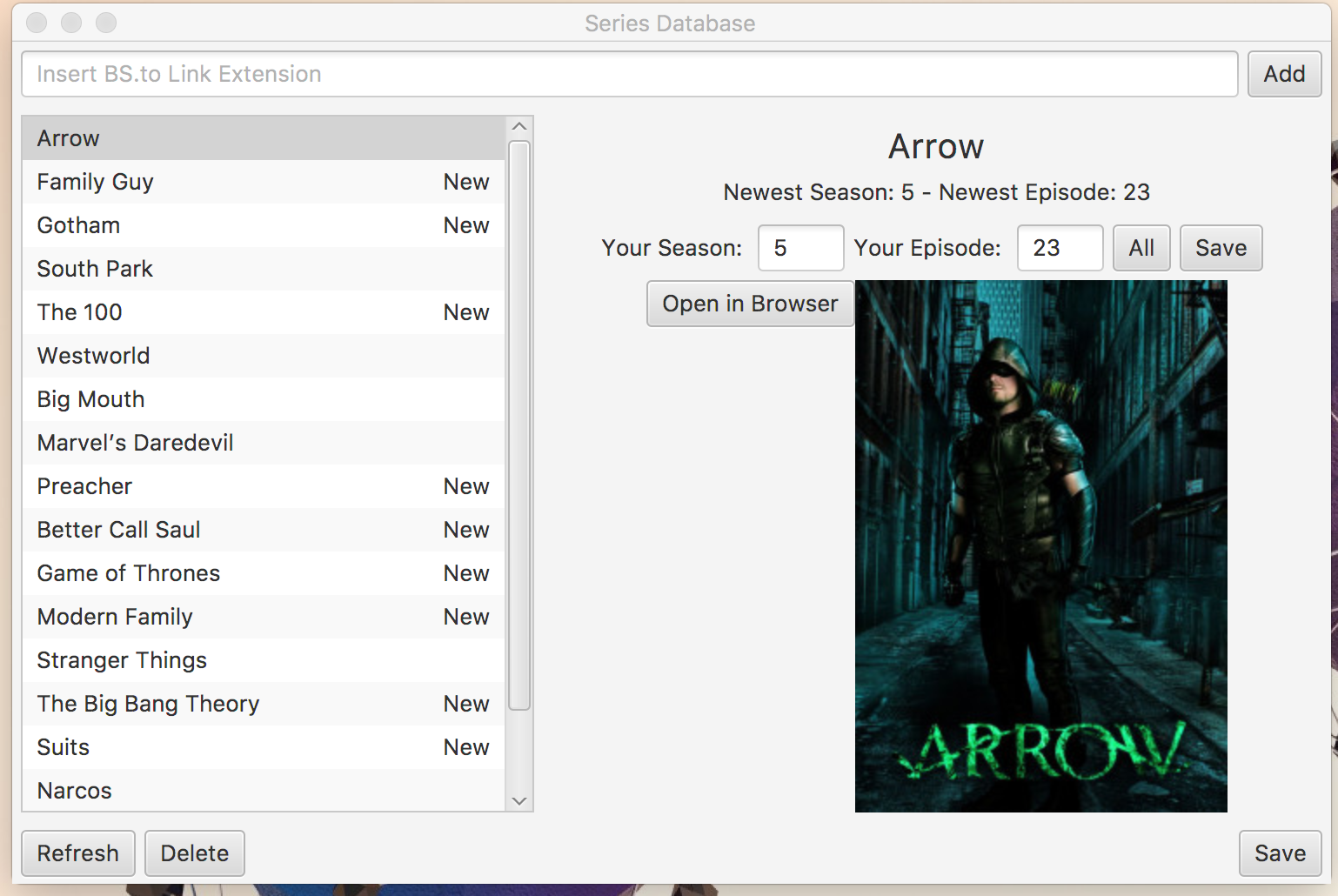Pick Modern Family from the list
The height and width of the screenshot is (896, 1338).
click(x=264, y=617)
